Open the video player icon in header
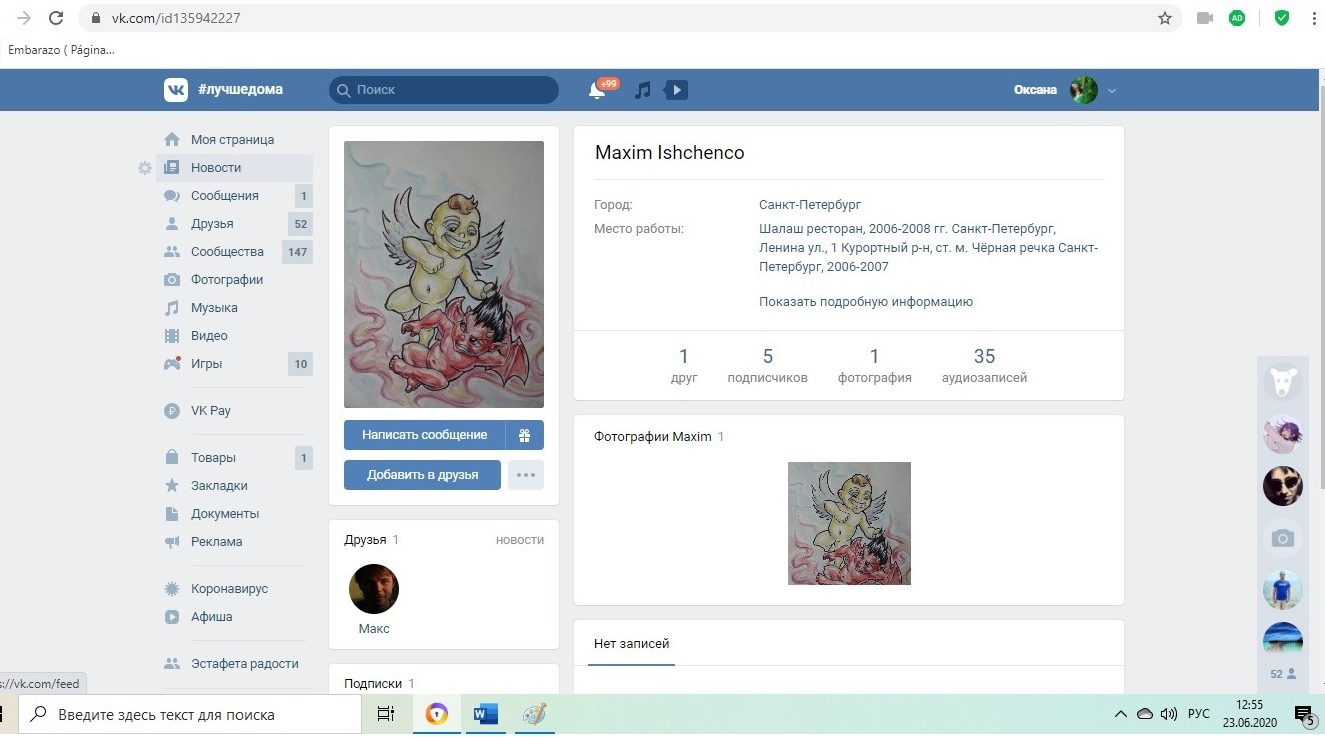This screenshot has width=1325, height=737. (676, 90)
